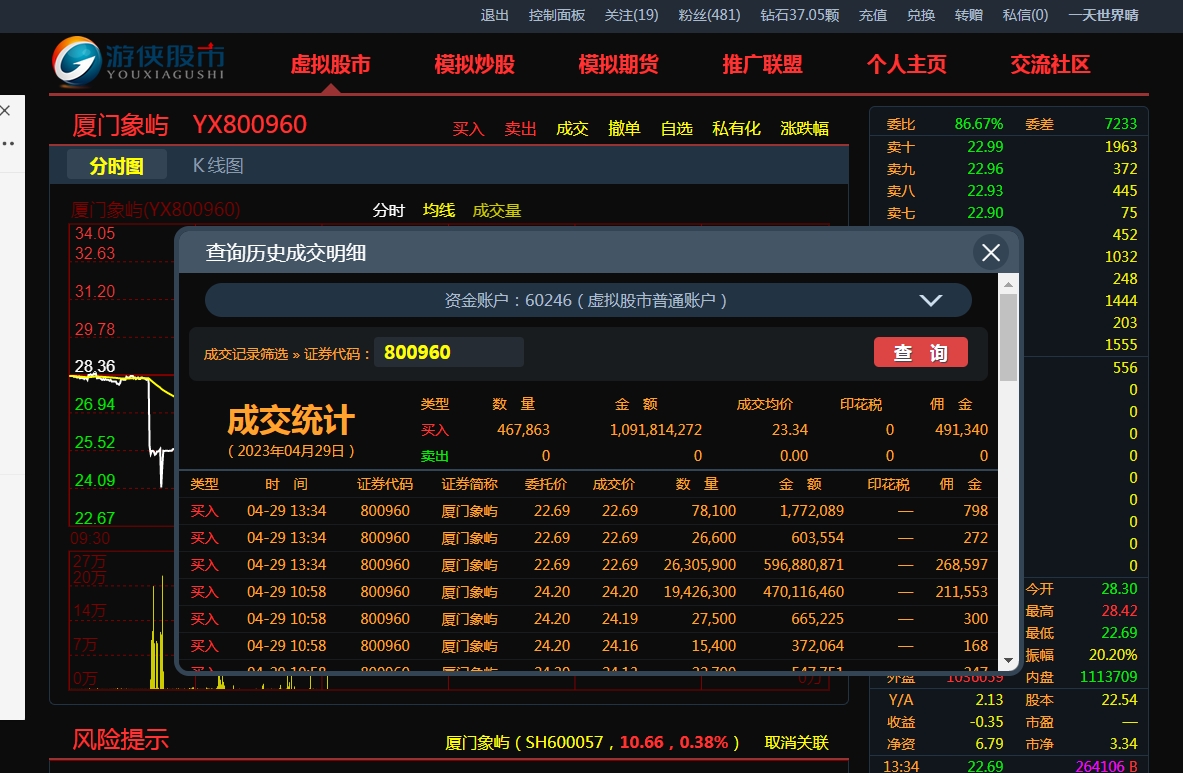Expand the 资金账户 60246 dropdown
This screenshot has width=1183, height=773.
(x=588, y=300)
